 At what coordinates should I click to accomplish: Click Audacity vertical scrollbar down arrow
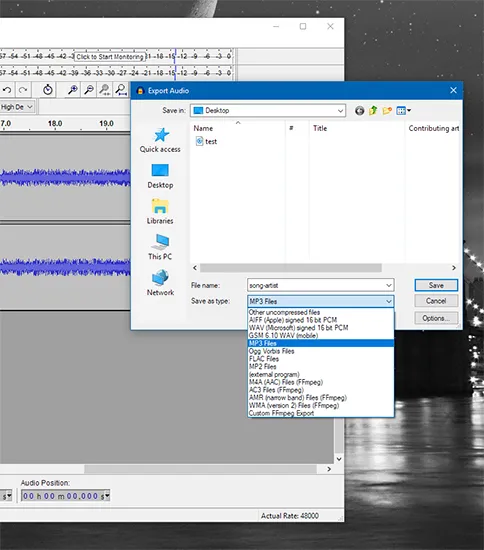(339, 459)
